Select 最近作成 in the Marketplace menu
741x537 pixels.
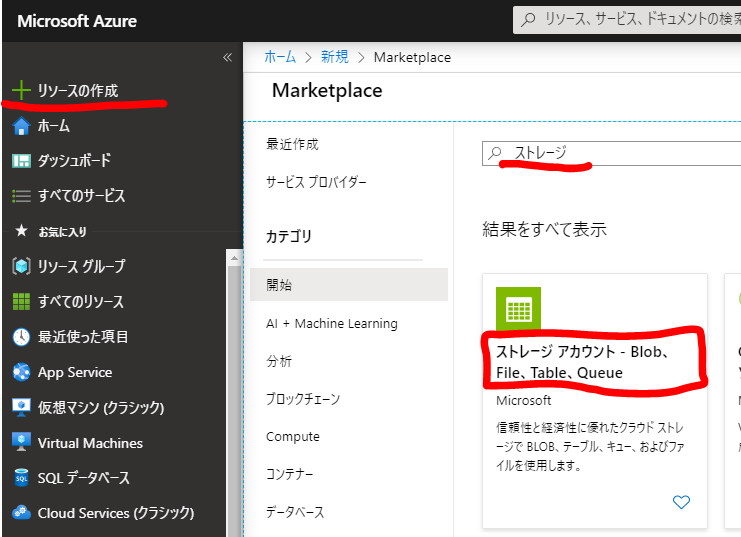293,144
